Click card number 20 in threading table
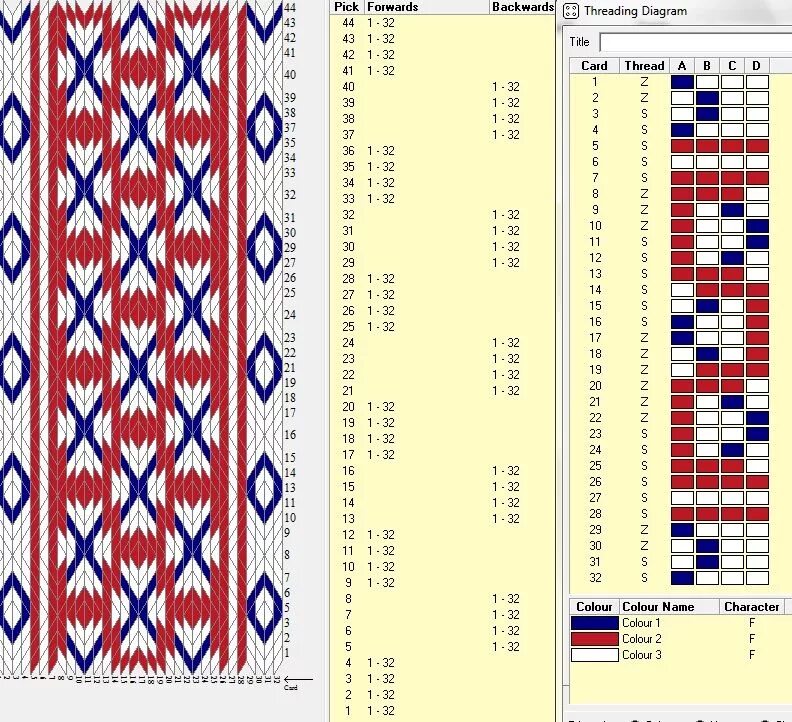The width and height of the screenshot is (792, 722). click(595, 386)
